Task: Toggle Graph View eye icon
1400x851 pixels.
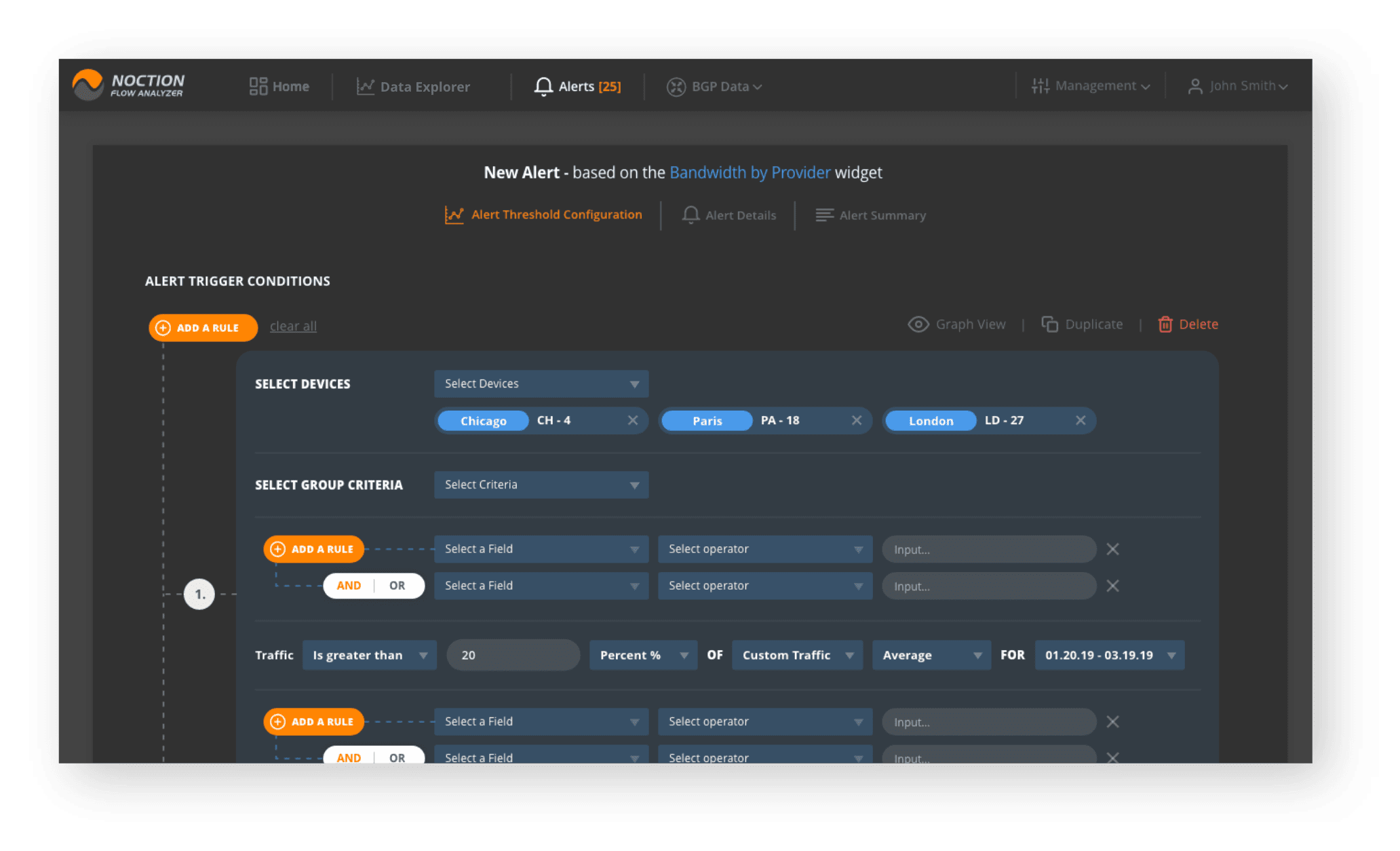Action: 918,324
